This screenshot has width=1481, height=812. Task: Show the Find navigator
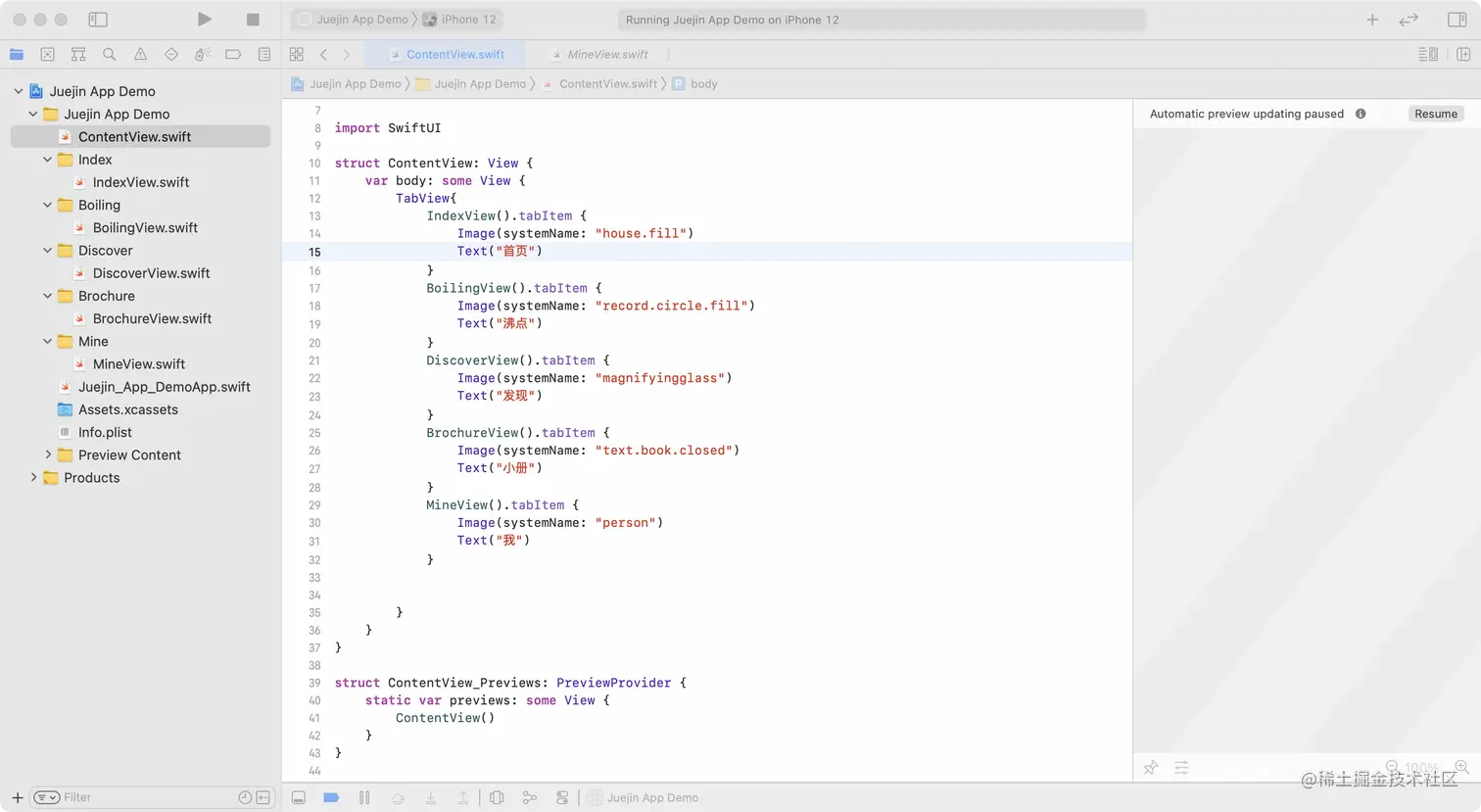(110, 55)
